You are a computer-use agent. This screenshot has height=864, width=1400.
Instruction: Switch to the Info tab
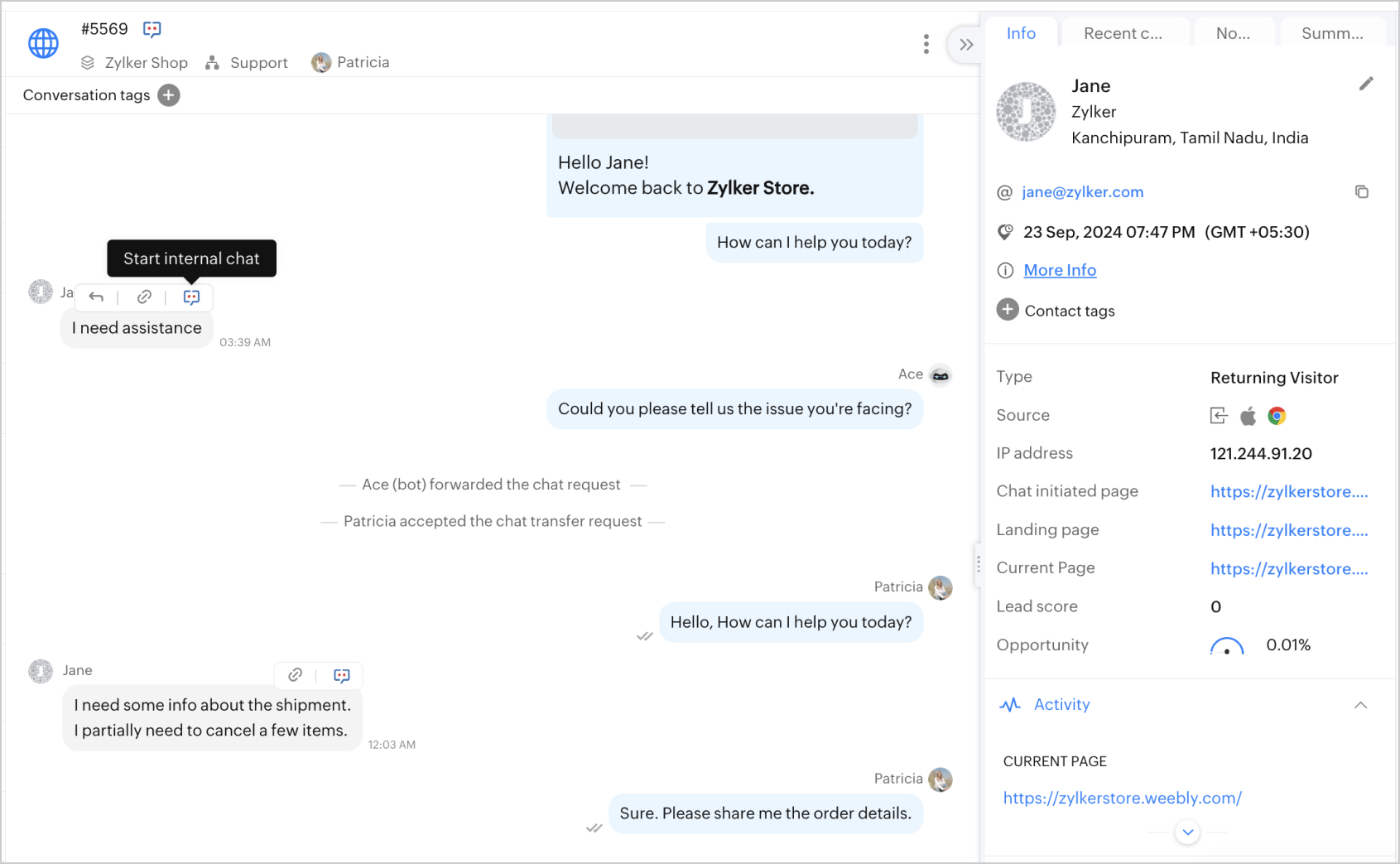1021,33
